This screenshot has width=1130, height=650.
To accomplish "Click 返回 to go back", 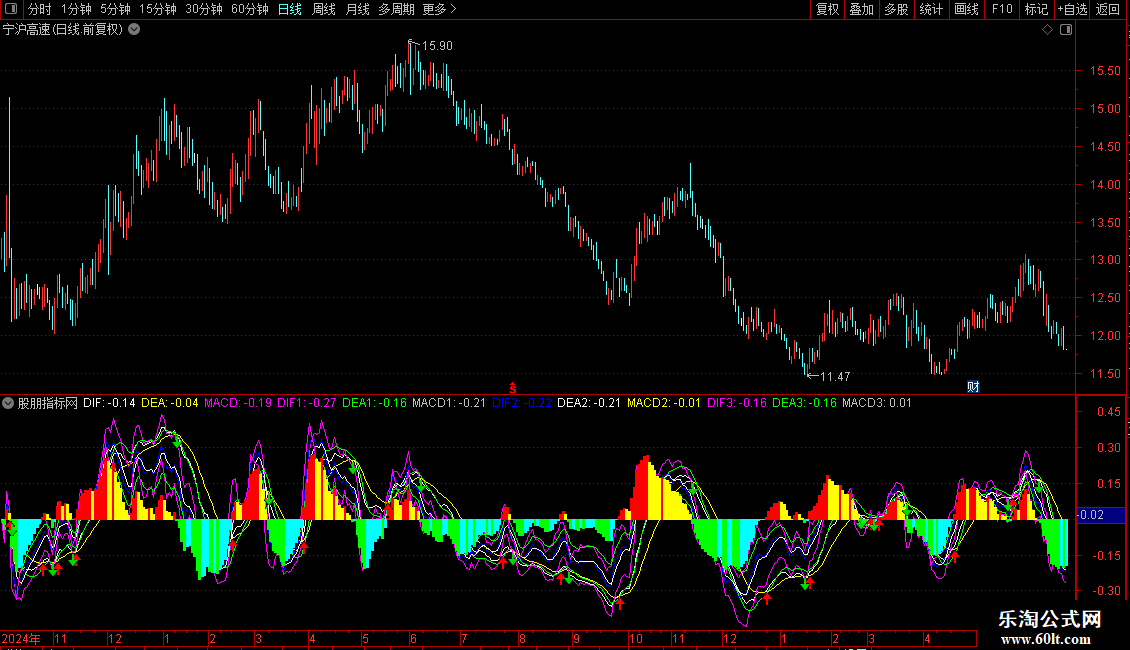I will tap(1108, 9).
